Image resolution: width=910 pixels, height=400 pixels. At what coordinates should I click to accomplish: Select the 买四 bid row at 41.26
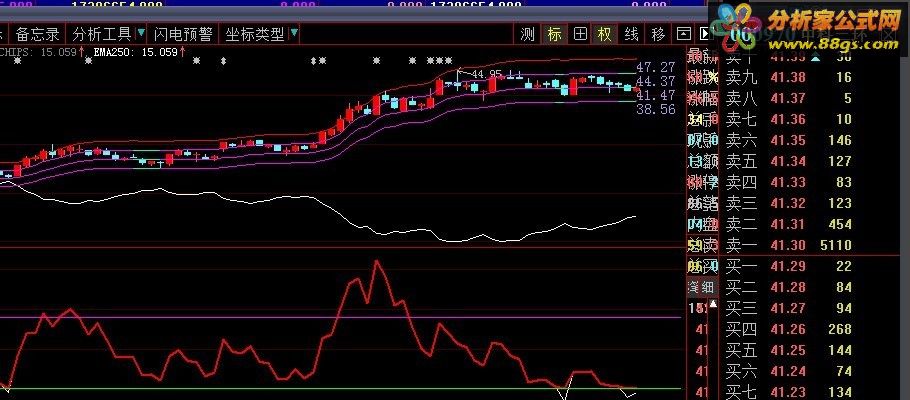tap(789, 329)
